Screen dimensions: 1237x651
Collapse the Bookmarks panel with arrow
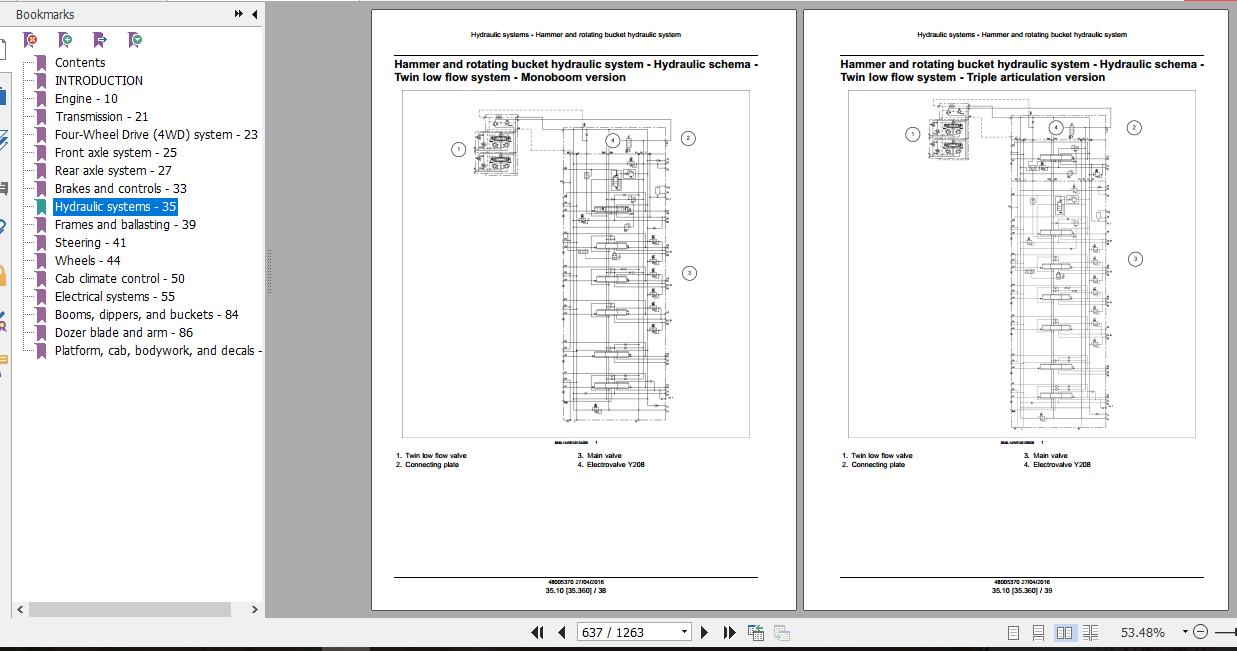pos(253,14)
